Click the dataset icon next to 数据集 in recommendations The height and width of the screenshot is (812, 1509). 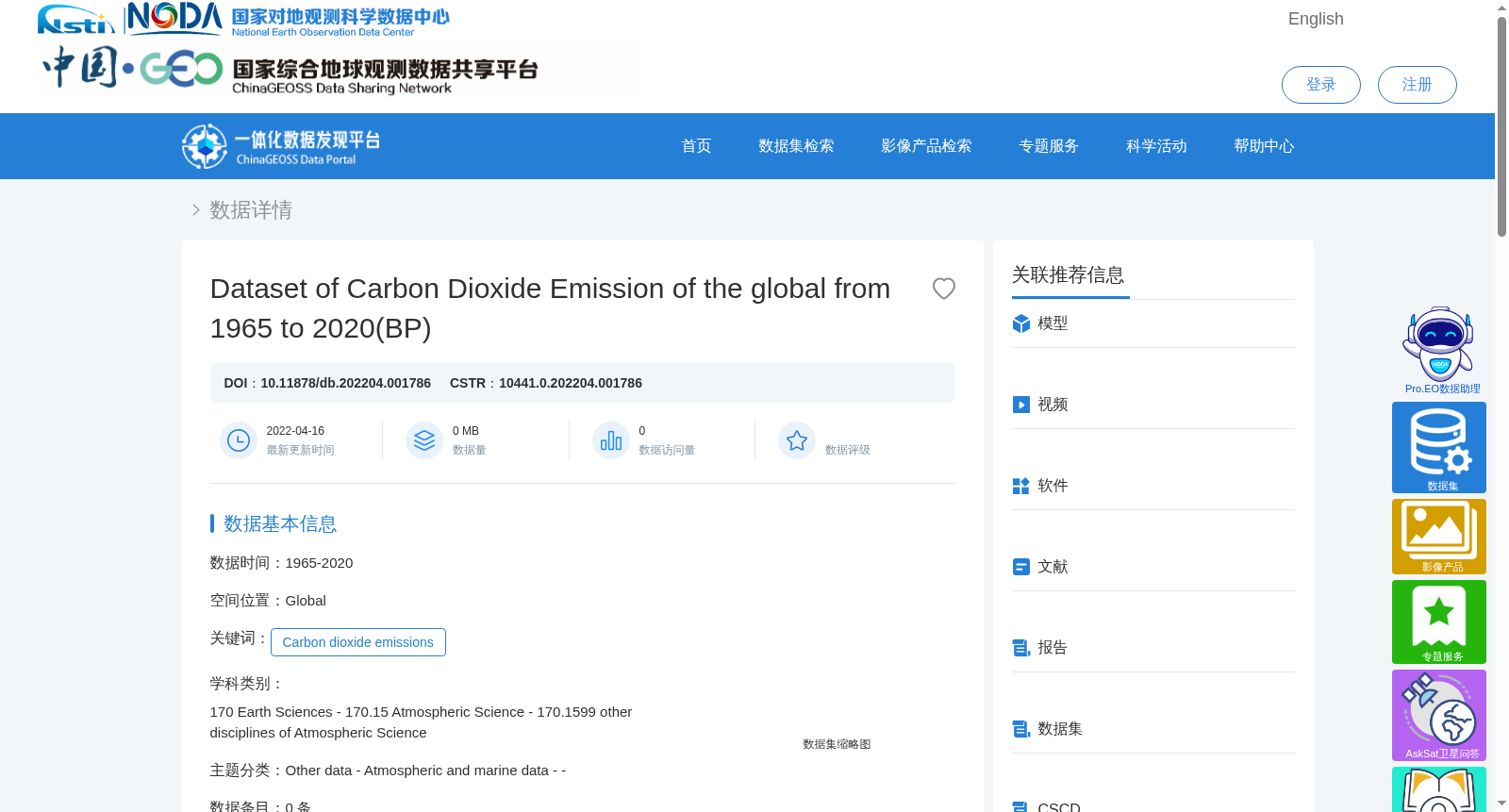(1021, 729)
